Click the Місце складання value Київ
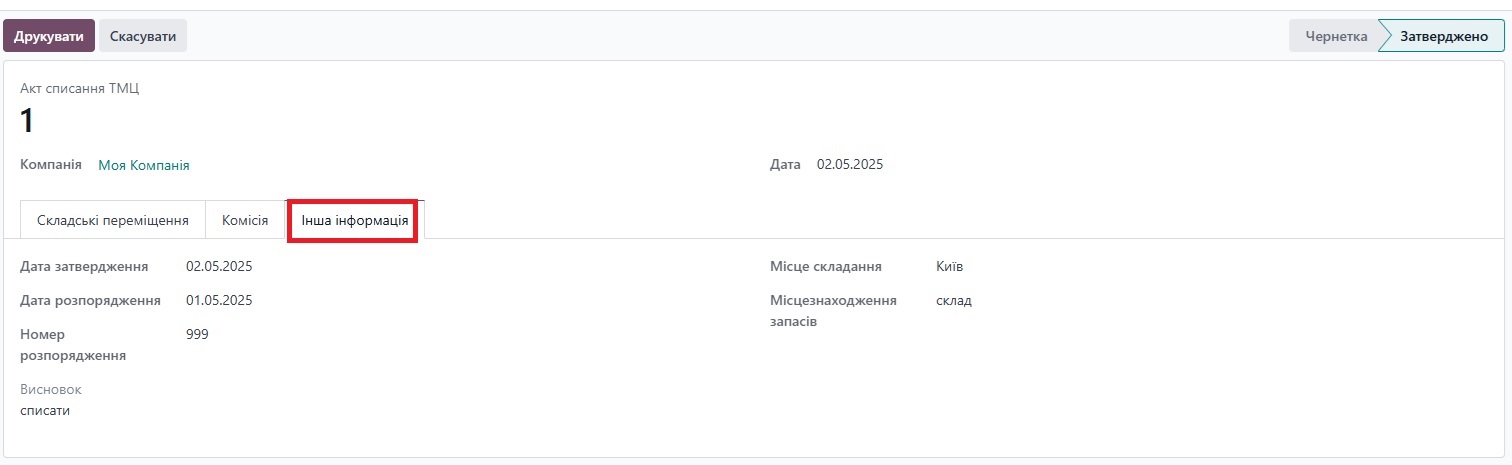The image size is (1512, 465). pyautogui.click(x=950, y=266)
